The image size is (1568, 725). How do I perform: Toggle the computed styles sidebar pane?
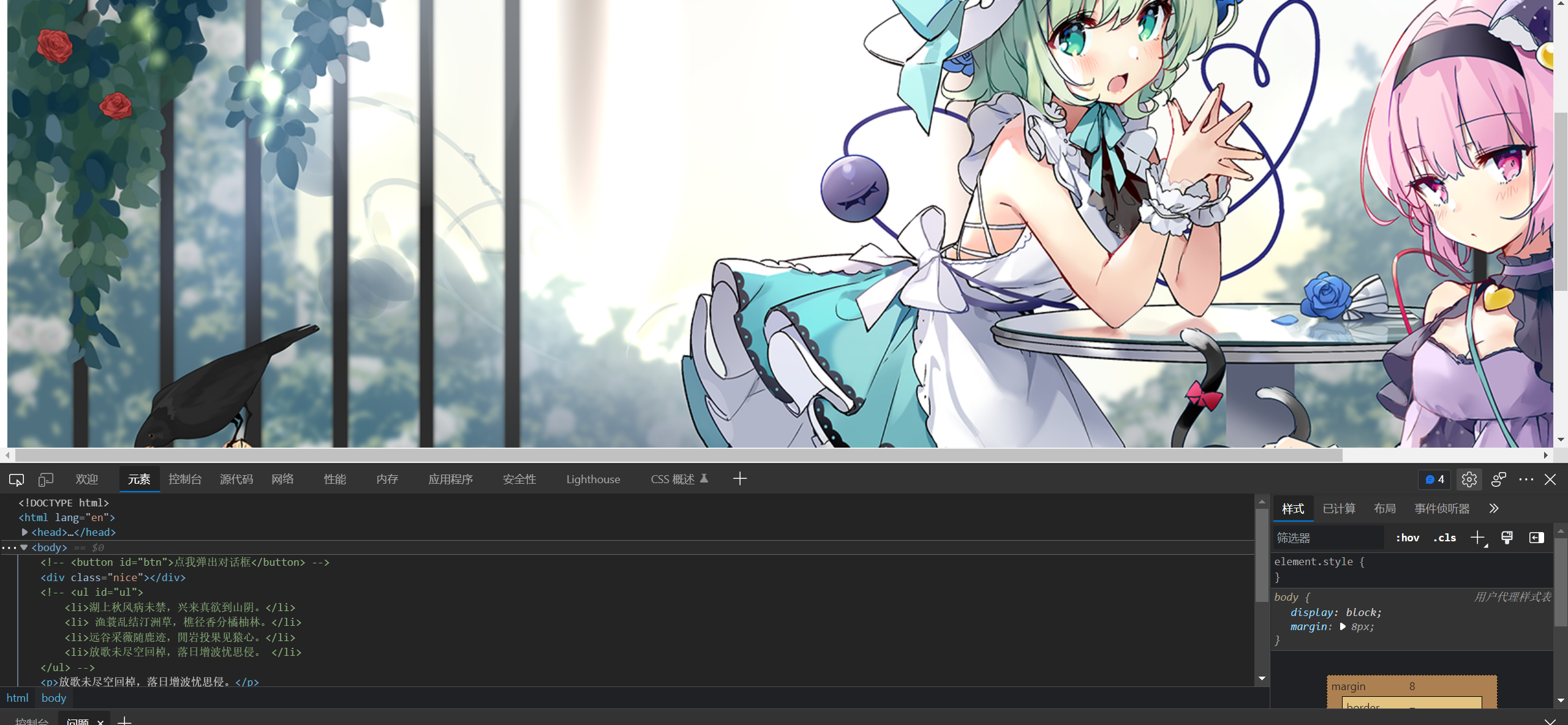(1536, 538)
